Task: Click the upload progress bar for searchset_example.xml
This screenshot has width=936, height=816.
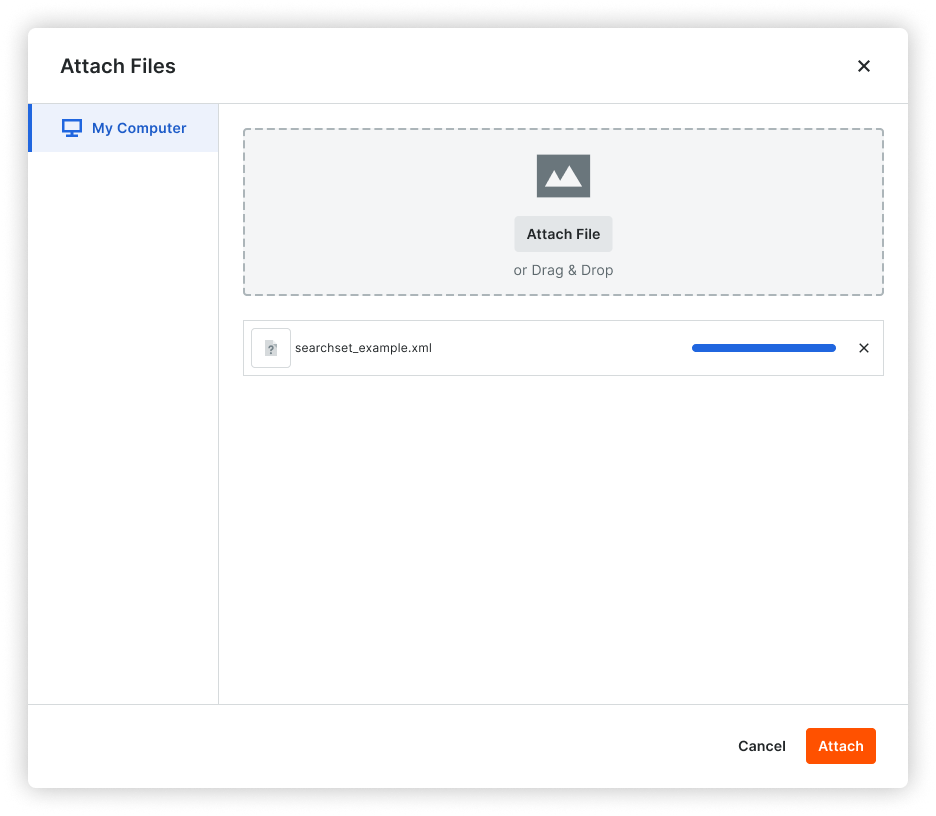Action: click(763, 348)
